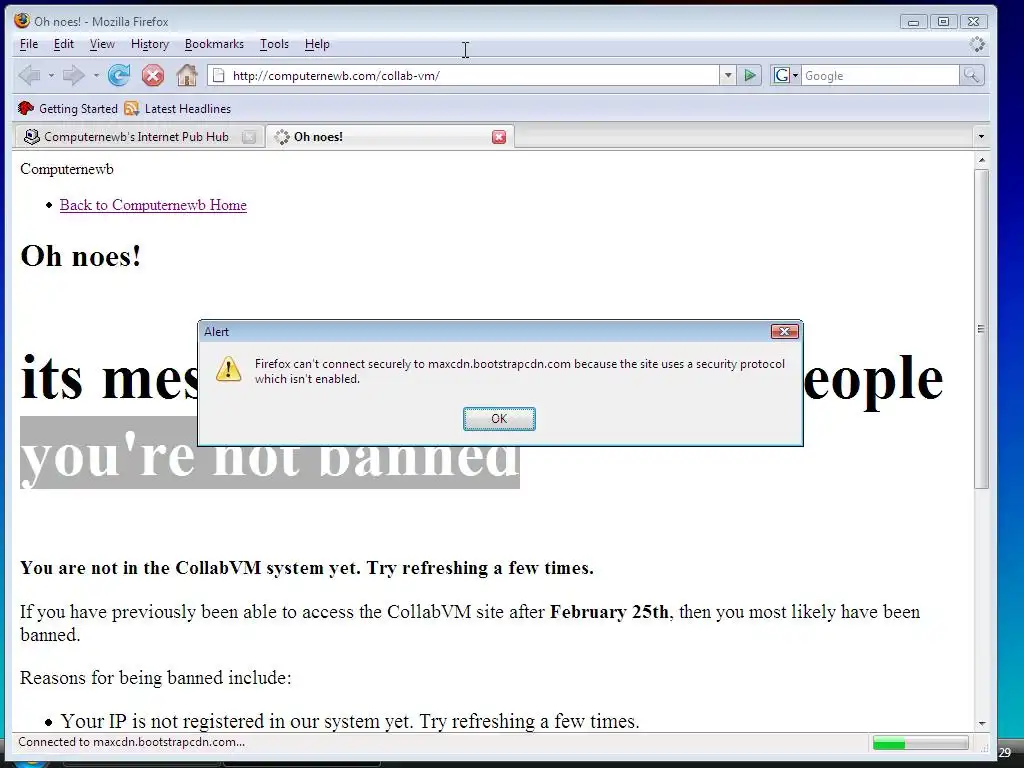
Task: Expand the address bar URL history dropdown
Action: (x=728, y=76)
